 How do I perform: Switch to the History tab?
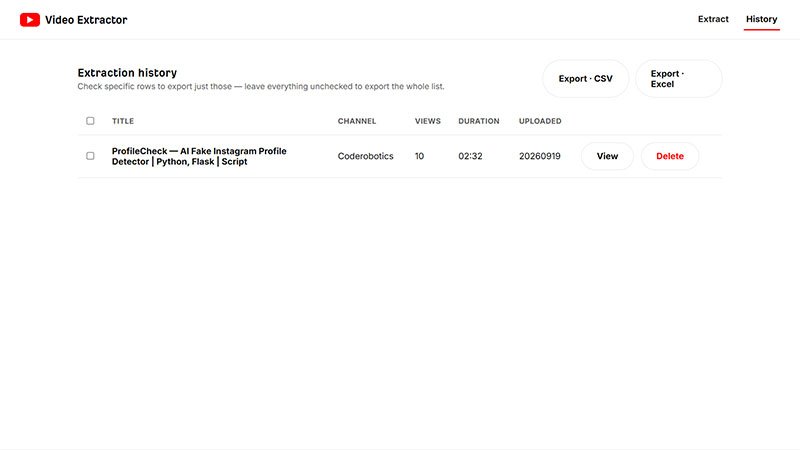click(x=761, y=19)
